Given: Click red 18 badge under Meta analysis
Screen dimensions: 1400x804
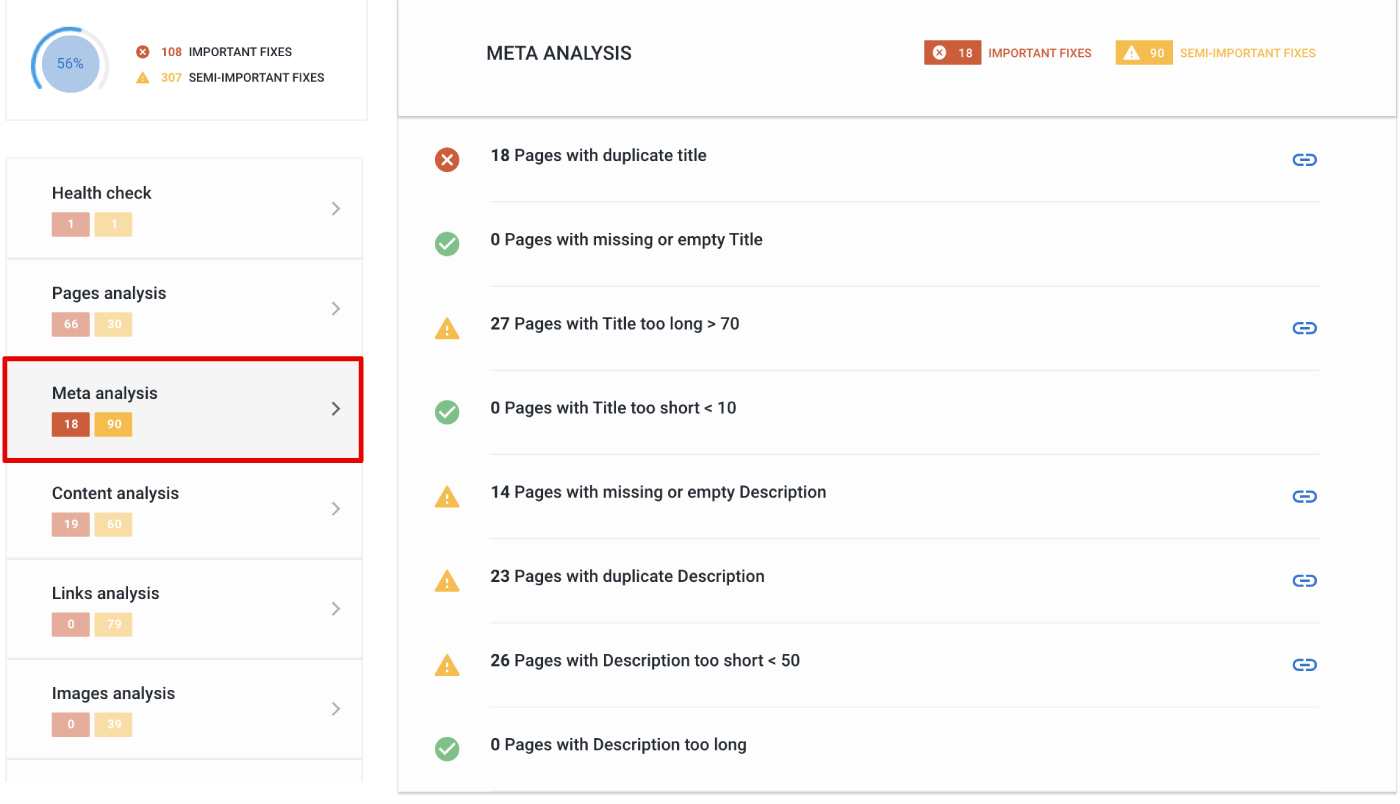Looking at the screenshot, I should tap(71, 424).
